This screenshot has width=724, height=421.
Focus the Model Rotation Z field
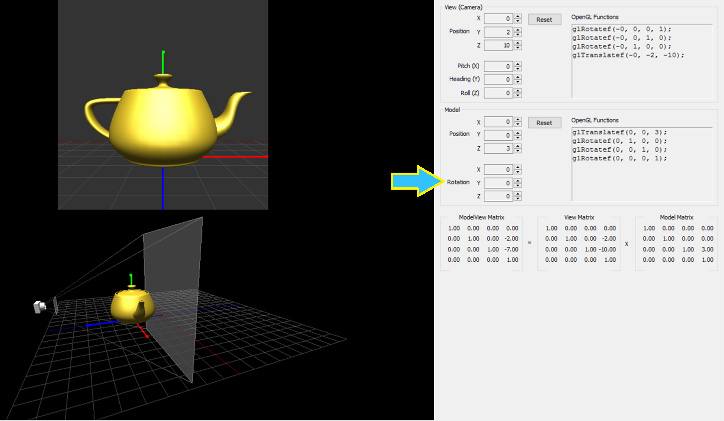coord(498,196)
